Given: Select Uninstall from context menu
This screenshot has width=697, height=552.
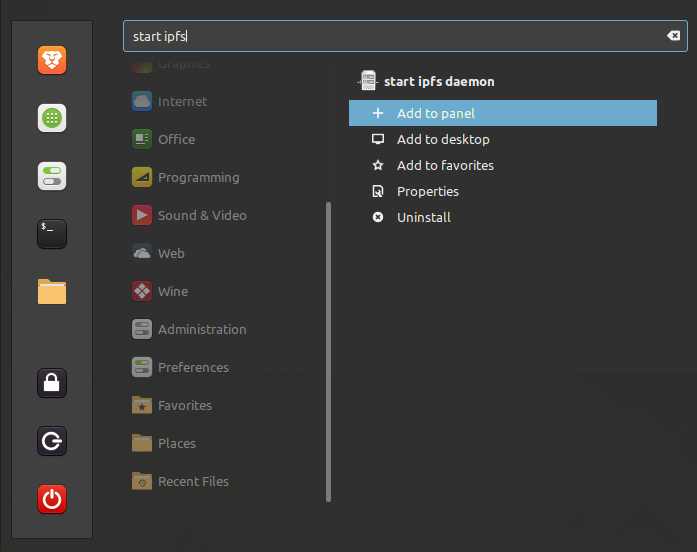Looking at the screenshot, I should (503, 217).
